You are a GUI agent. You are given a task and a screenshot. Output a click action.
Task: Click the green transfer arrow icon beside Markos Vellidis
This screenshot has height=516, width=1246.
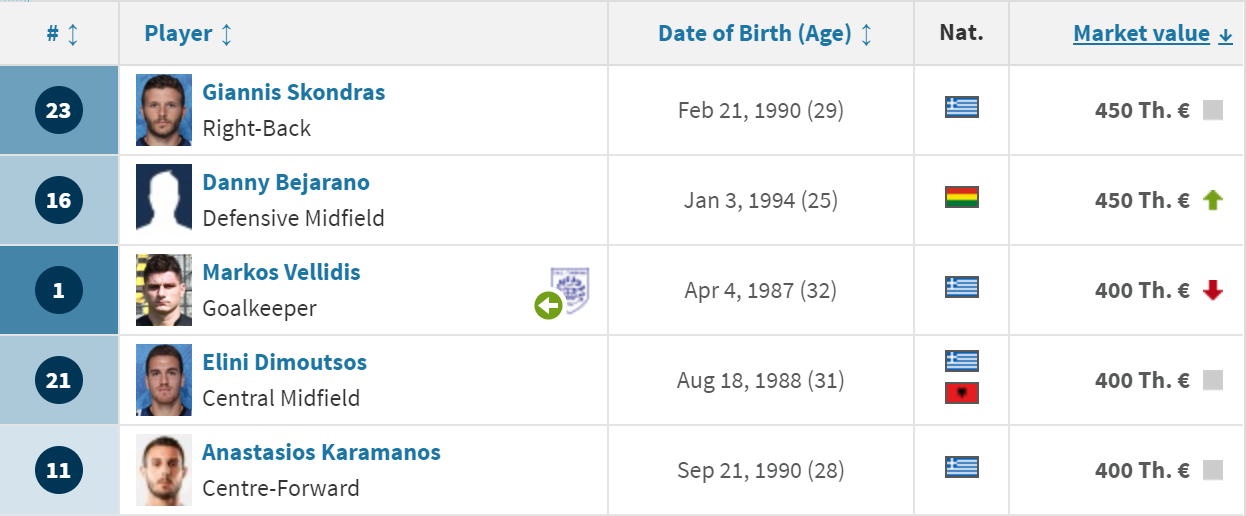point(548,306)
